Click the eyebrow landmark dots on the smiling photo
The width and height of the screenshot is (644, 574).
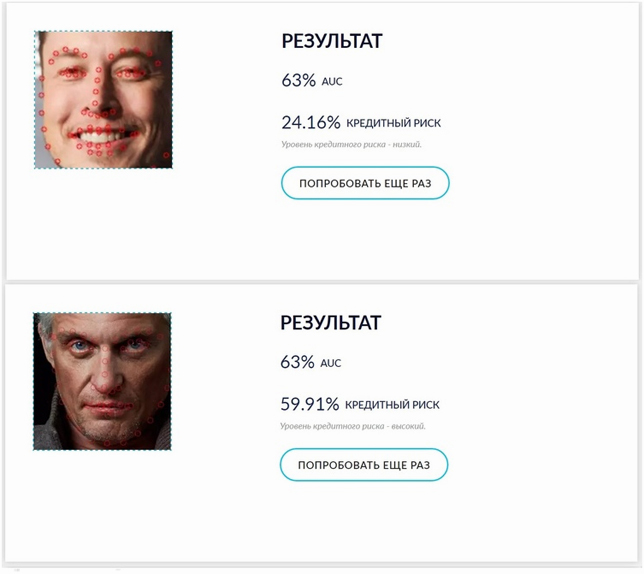[x=105, y=55]
